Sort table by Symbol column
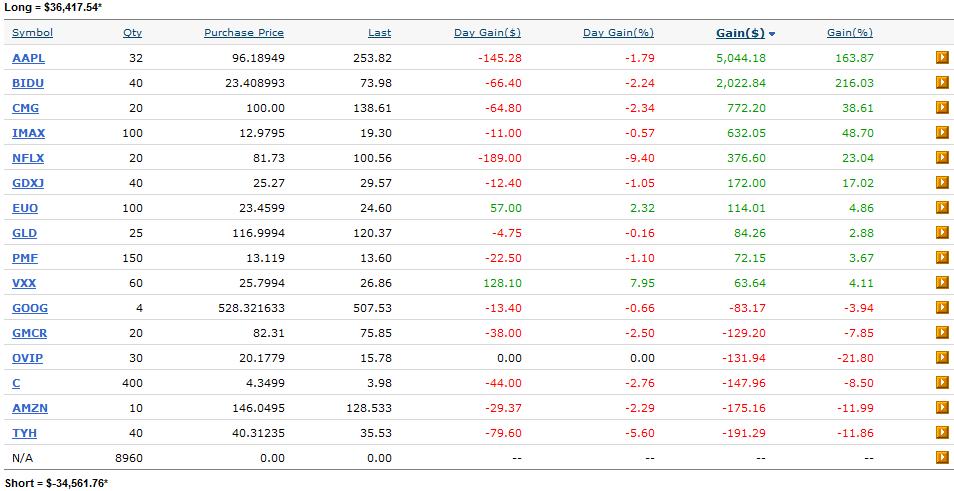This screenshot has width=954, height=491. 32,33
